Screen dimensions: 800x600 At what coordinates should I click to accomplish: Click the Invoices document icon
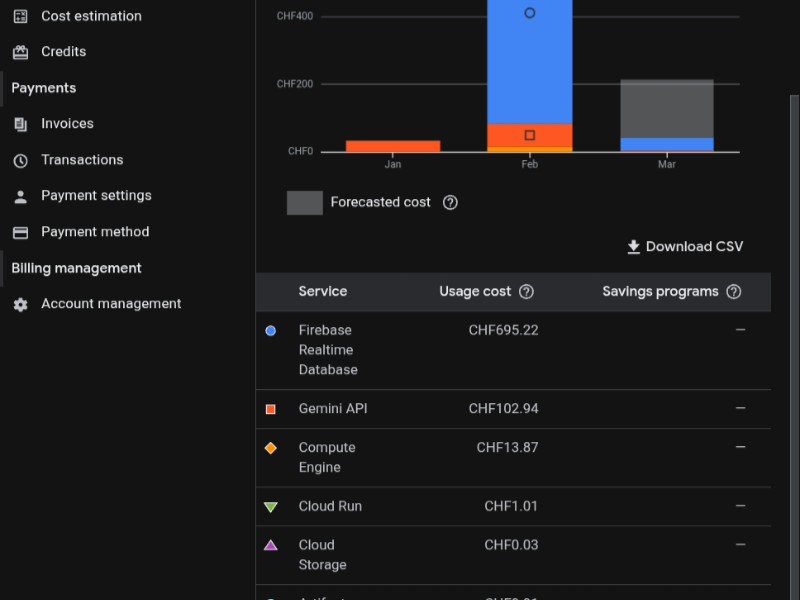coord(20,124)
